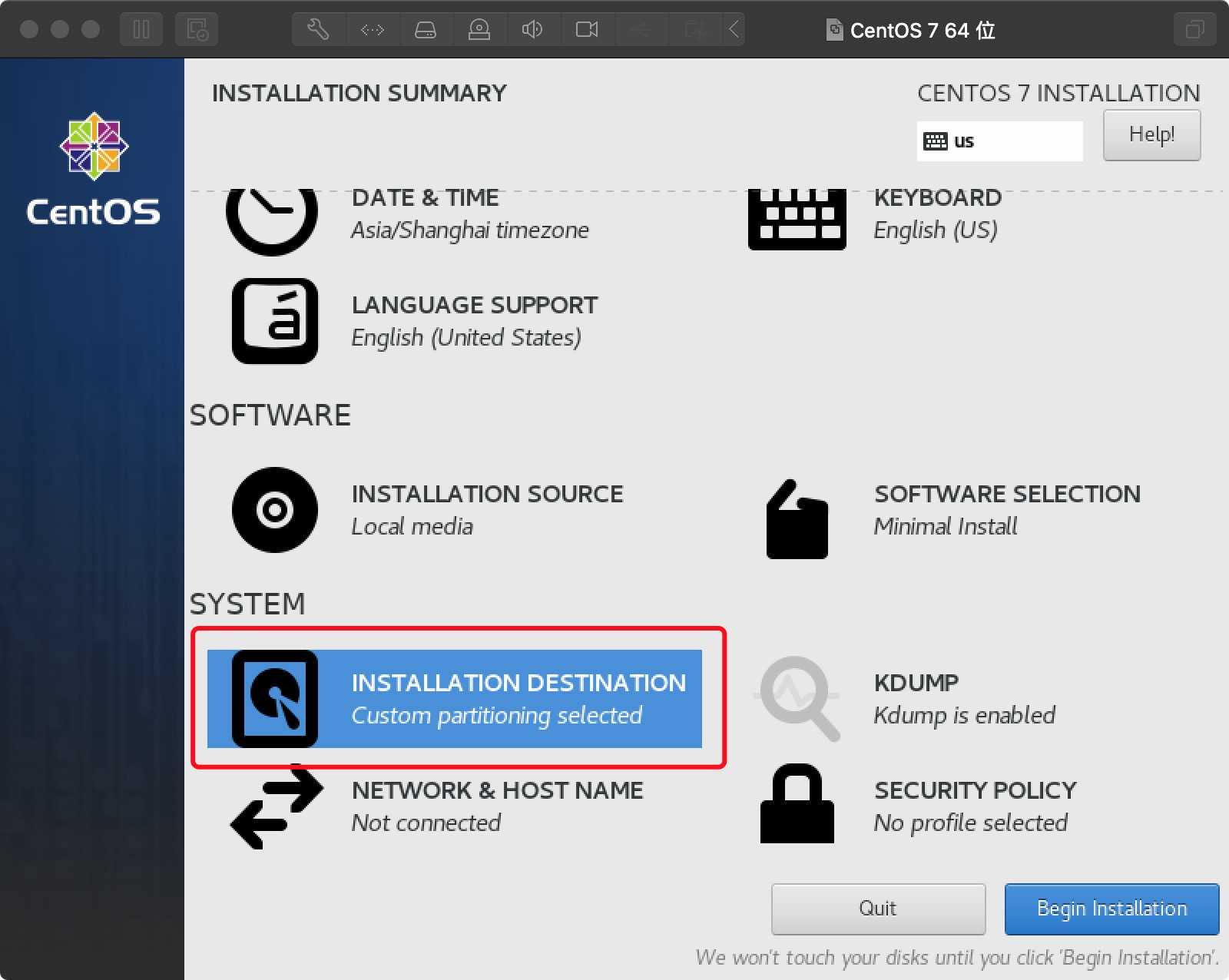Click the CentOS logo in sidebar
The image size is (1229, 980).
coord(94,169)
